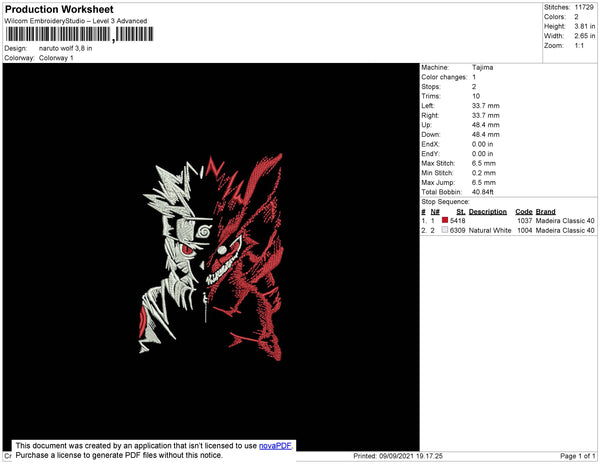Click the design name 'naruto wolf 3,8 in'
Image resolution: width=600 pixels, height=464 pixels.
pyautogui.click(x=65, y=48)
